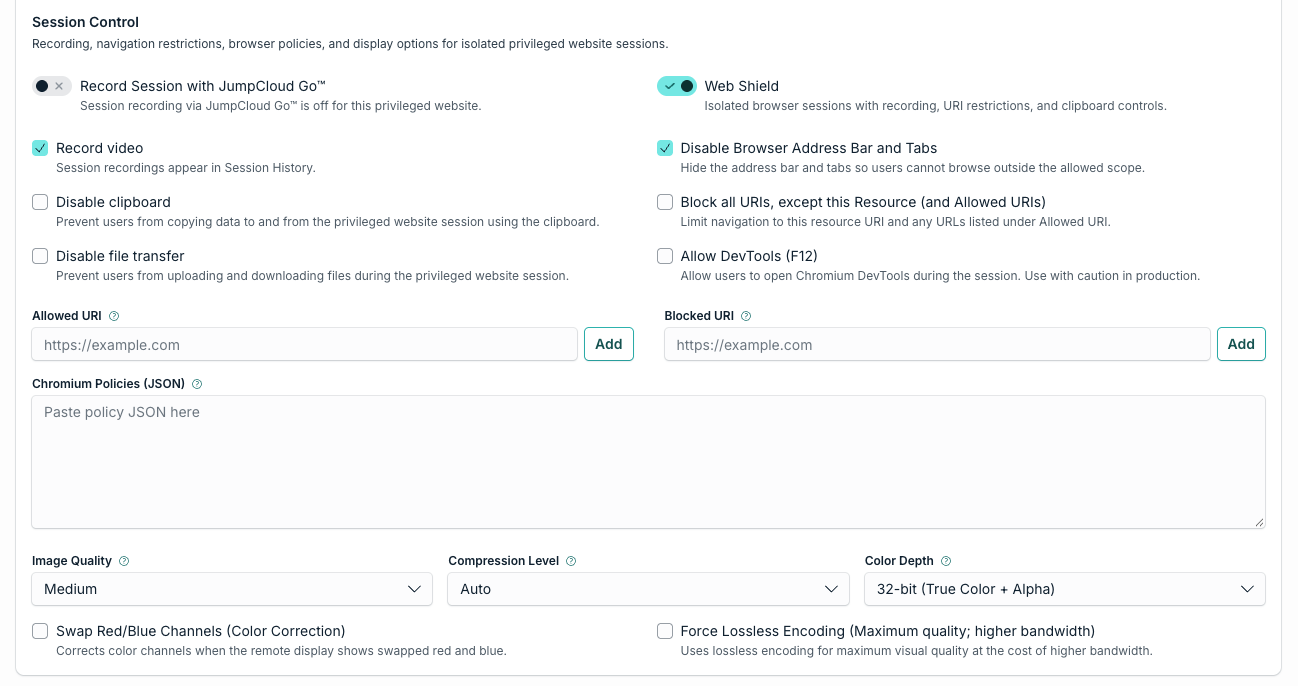Viewport: 1298px width, 686px height.
Task: Click the help icon beside Blocked URI
Action: pyautogui.click(x=746, y=316)
